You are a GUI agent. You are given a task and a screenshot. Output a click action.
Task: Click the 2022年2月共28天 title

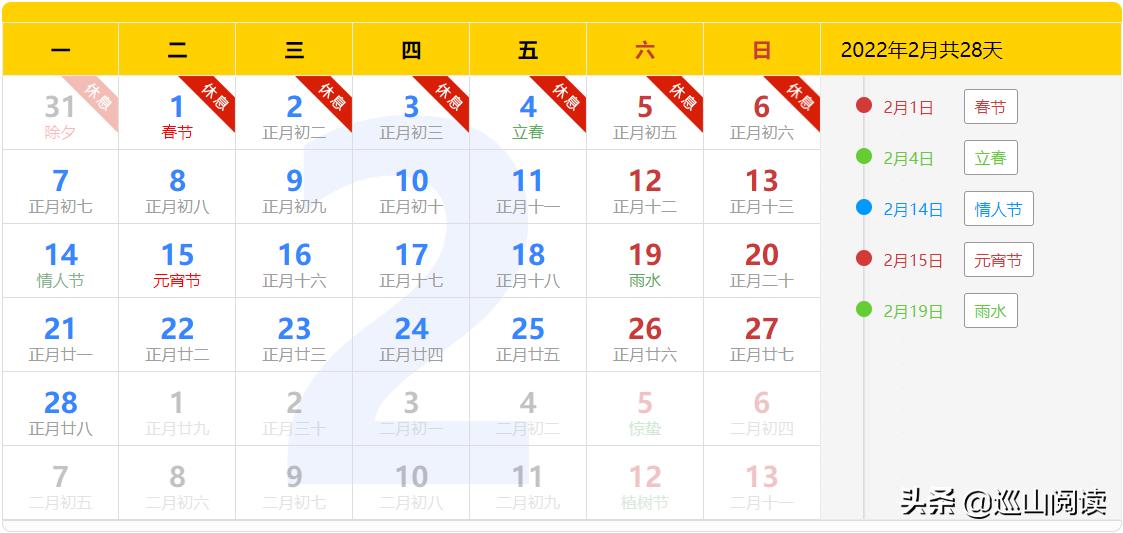(x=922, y=50)
